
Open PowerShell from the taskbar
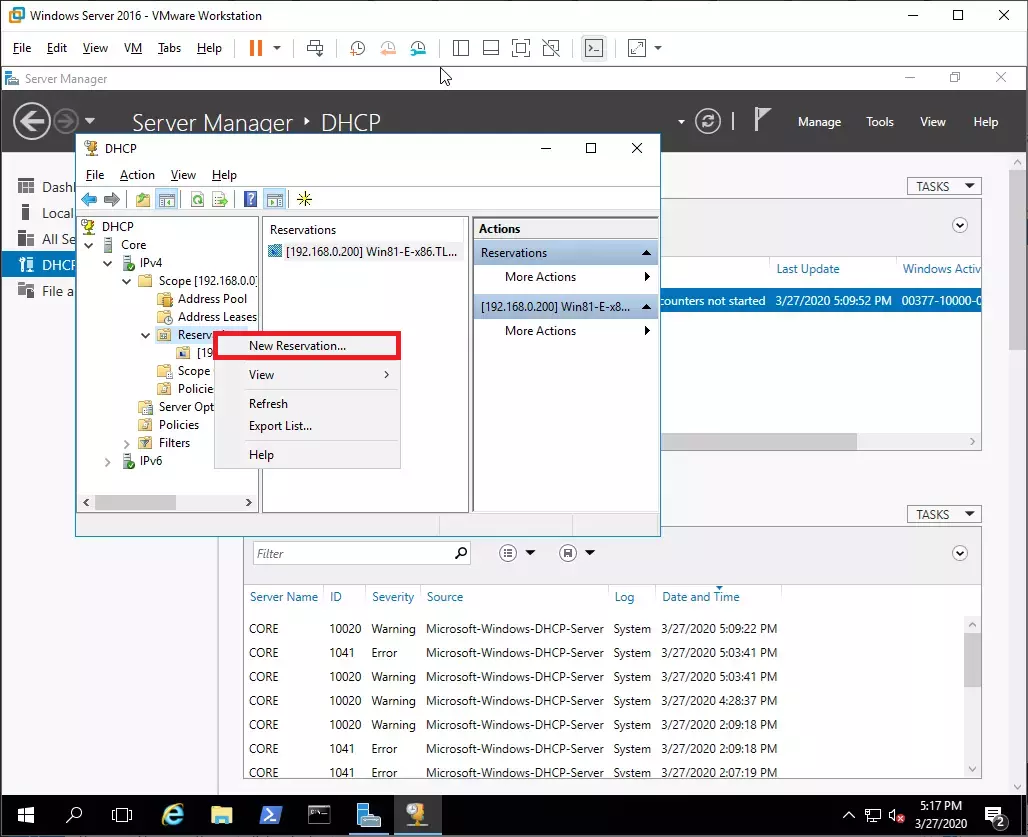[271, 815]
